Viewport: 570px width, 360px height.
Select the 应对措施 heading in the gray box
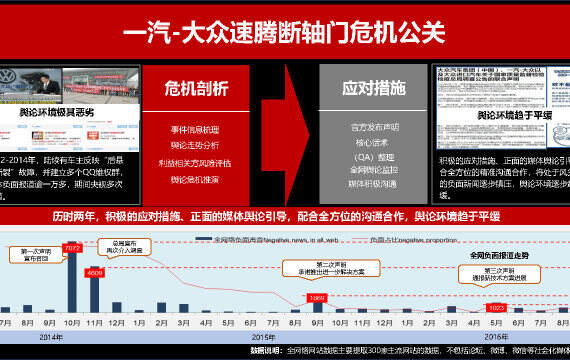tap(374, 88)
